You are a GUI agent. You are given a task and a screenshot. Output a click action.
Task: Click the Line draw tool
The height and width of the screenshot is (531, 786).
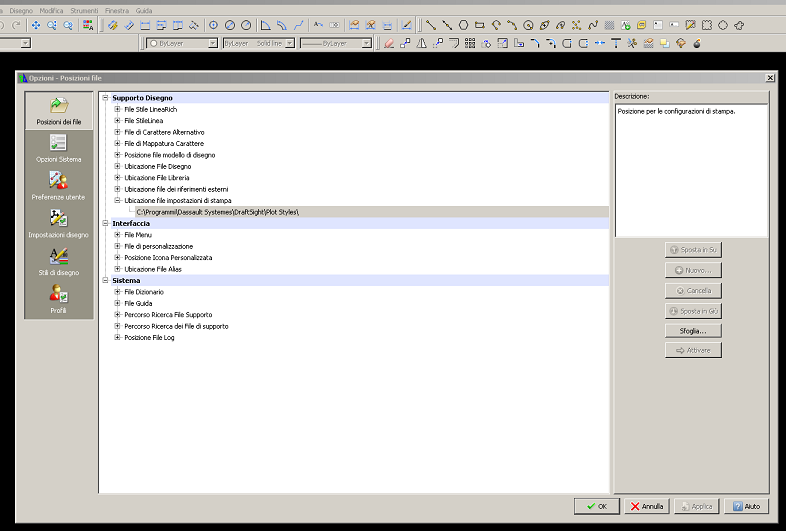(x=431, y=25)
